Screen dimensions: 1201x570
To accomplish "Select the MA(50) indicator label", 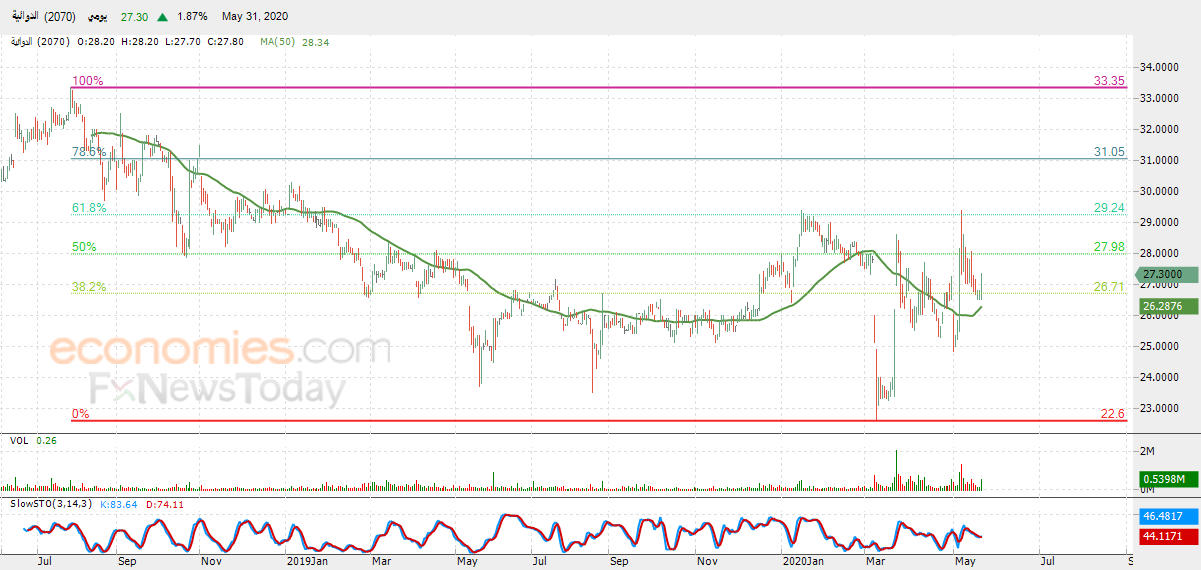I will 277,42.
